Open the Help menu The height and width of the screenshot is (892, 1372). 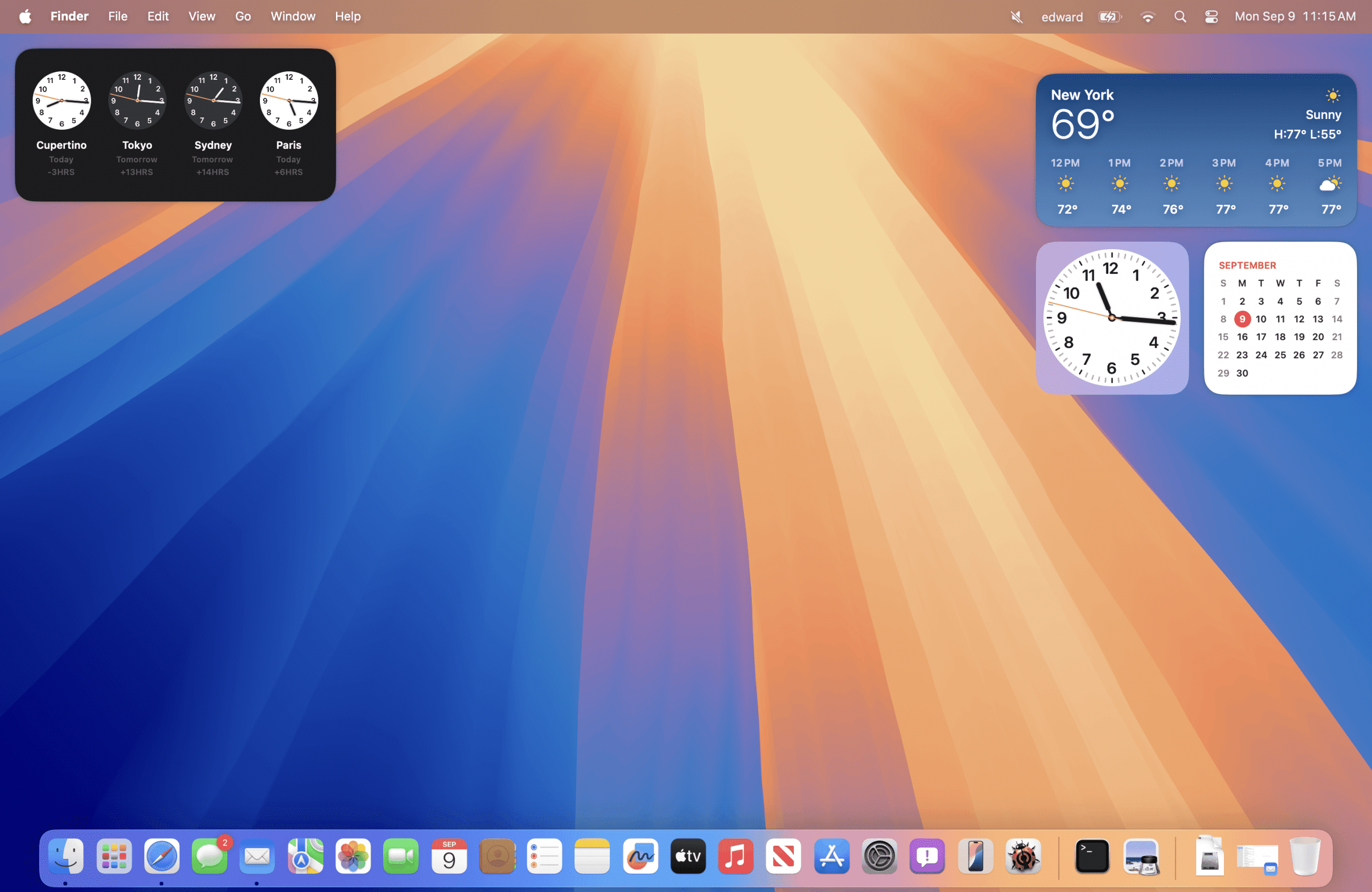tap(348, 16)
